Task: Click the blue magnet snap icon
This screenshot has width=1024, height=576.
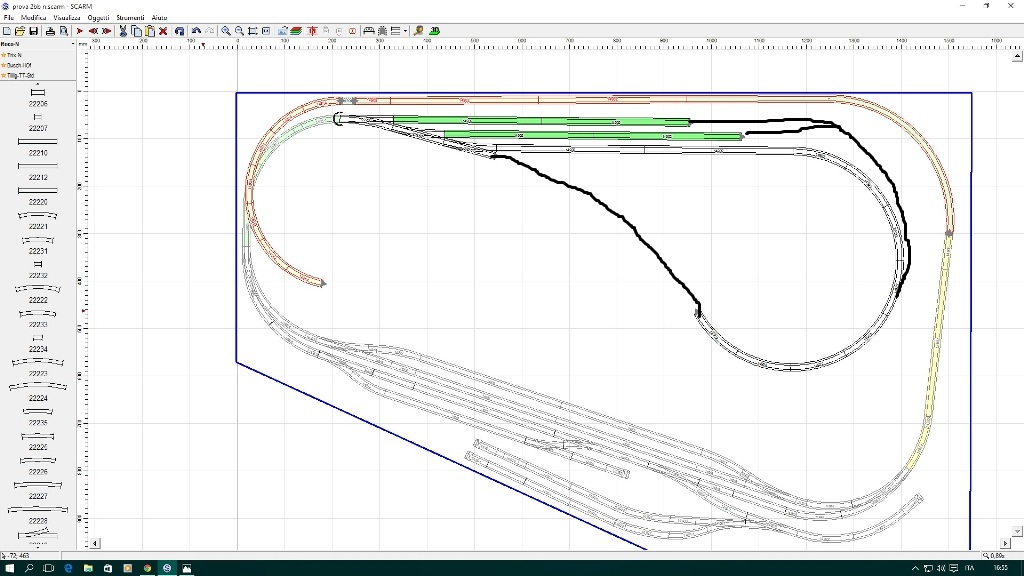Action: point(180,31)
